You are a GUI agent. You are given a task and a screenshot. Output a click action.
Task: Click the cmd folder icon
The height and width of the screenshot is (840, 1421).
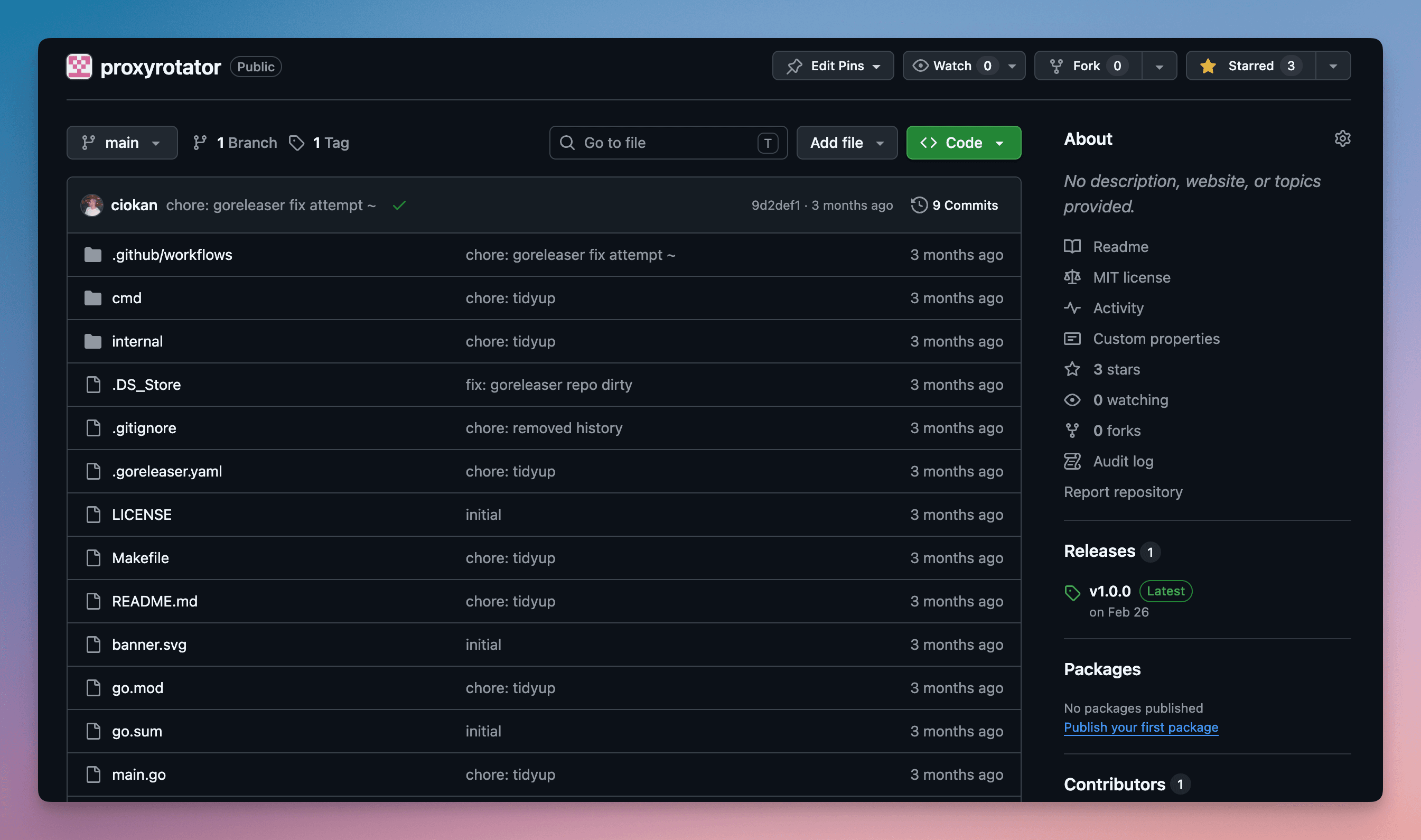[x=93, y=298]
